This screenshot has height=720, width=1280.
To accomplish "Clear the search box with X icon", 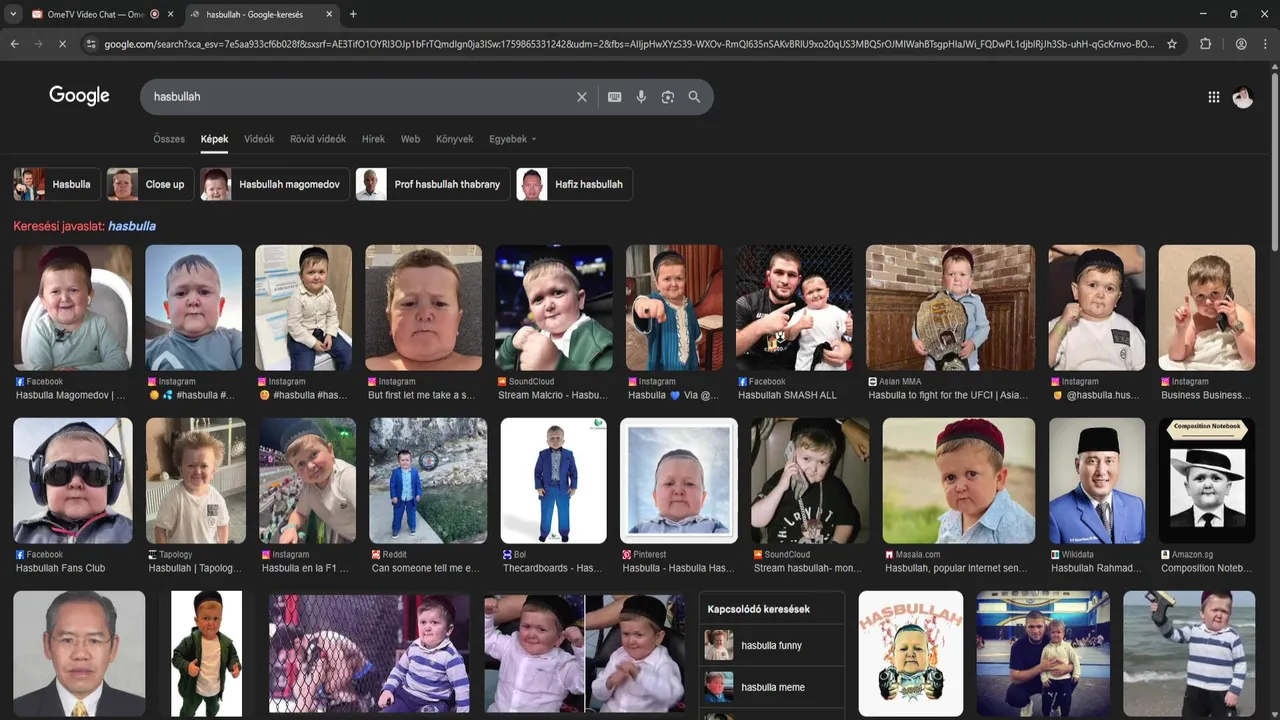I will pyautogui.click(x=582, y=97).
